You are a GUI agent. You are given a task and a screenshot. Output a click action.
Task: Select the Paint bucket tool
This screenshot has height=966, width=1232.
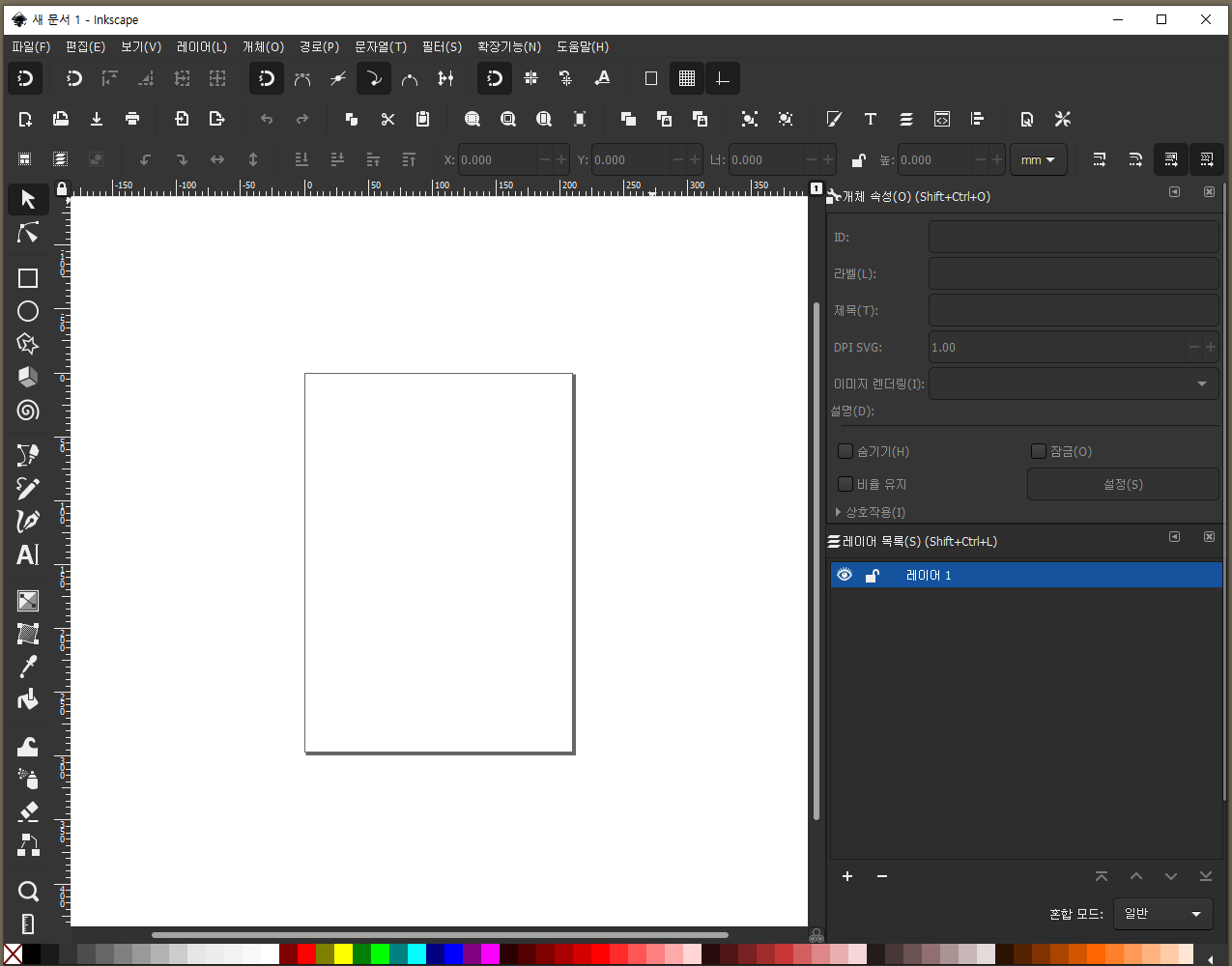click(28, 699)
